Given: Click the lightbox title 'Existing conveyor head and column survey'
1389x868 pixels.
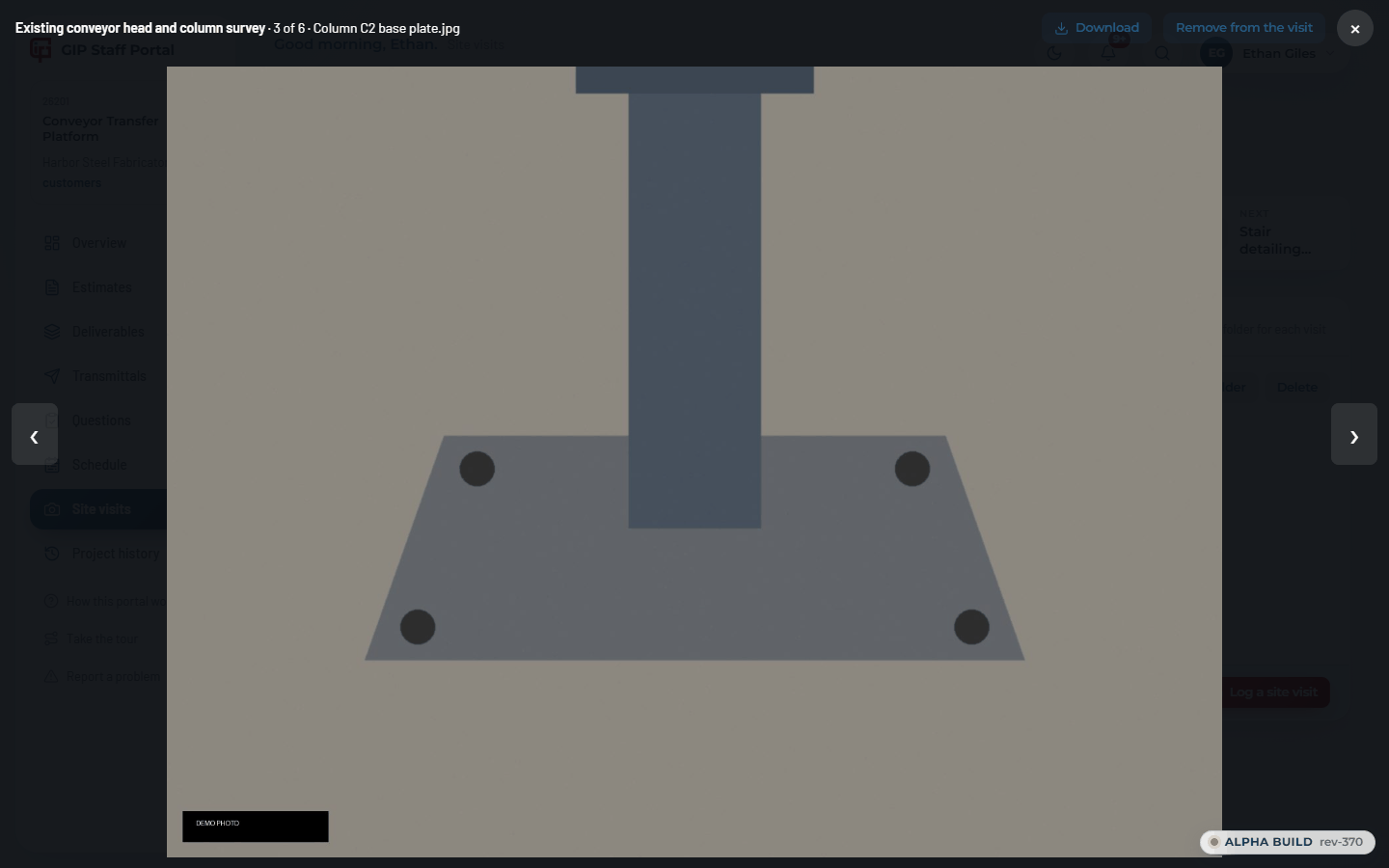Looking at the screenshot, I should click(140, 28).
